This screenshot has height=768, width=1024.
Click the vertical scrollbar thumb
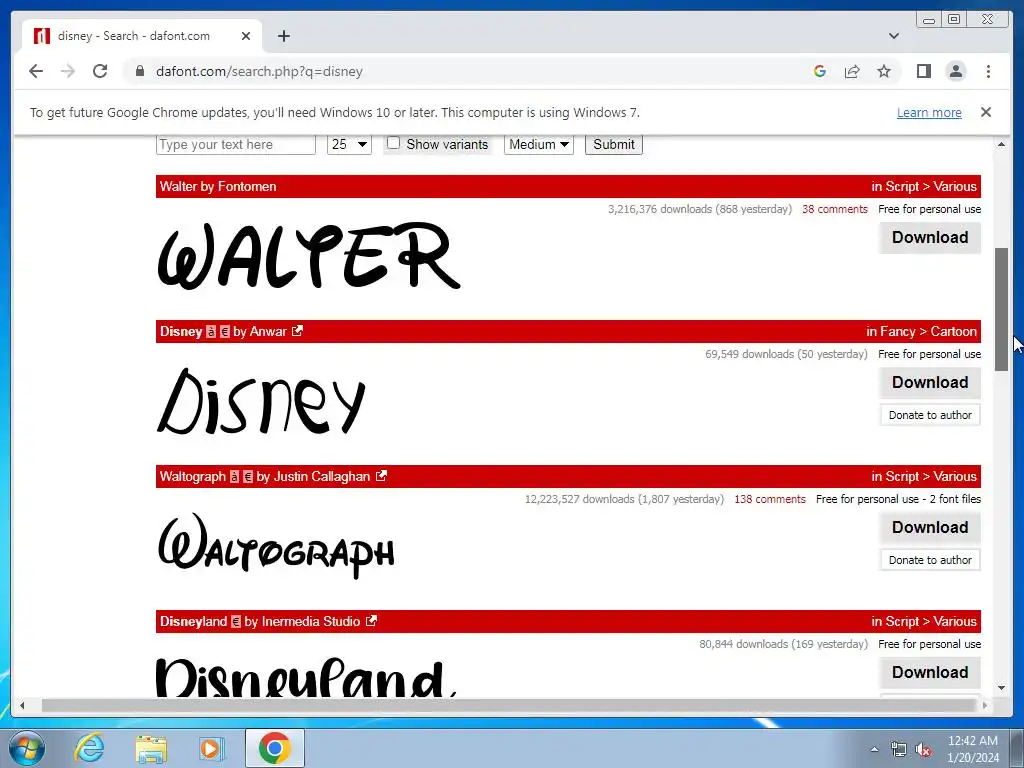pos(1001,310)
